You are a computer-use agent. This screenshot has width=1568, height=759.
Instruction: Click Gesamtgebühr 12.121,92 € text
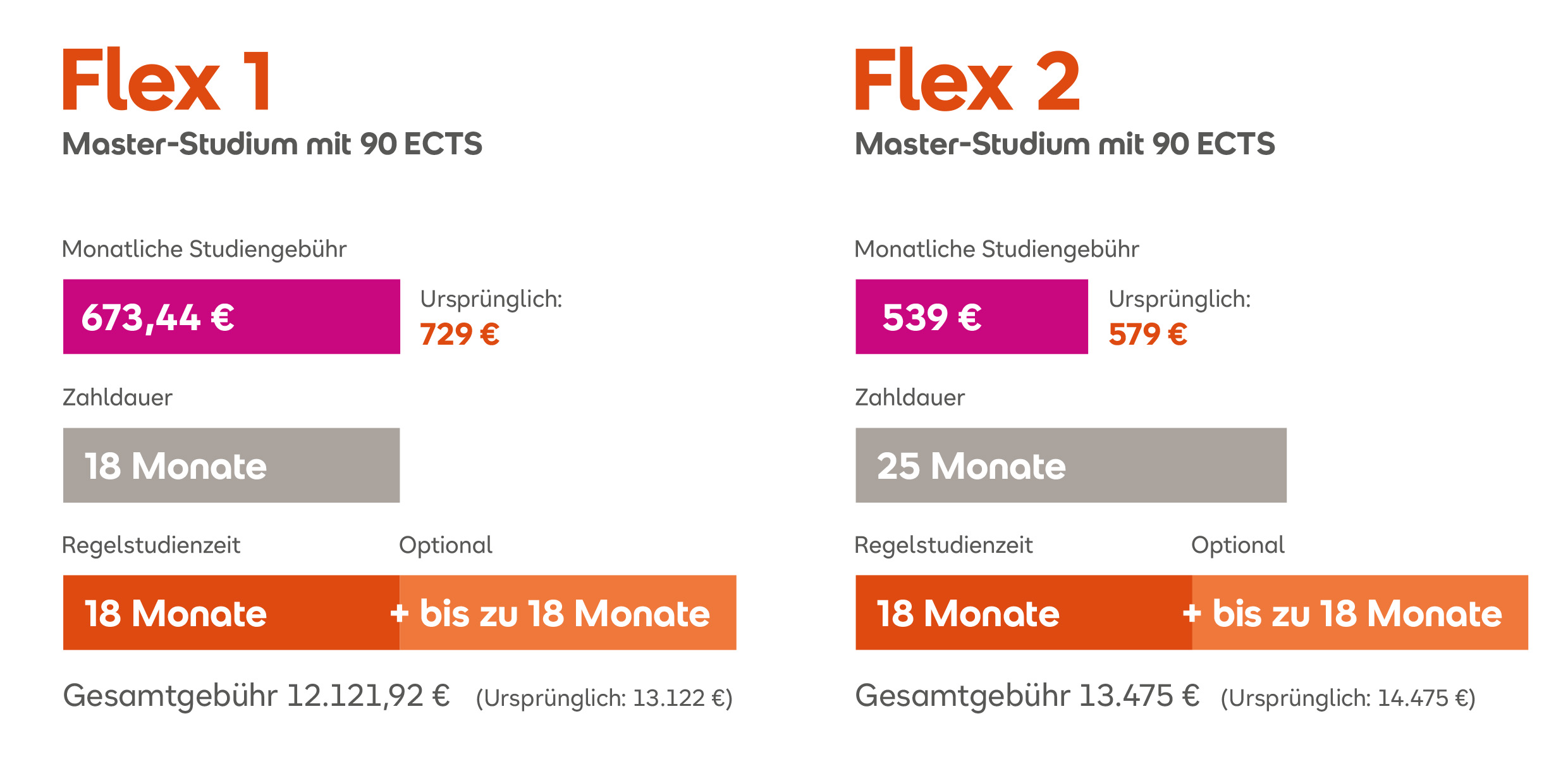(256, 696)
